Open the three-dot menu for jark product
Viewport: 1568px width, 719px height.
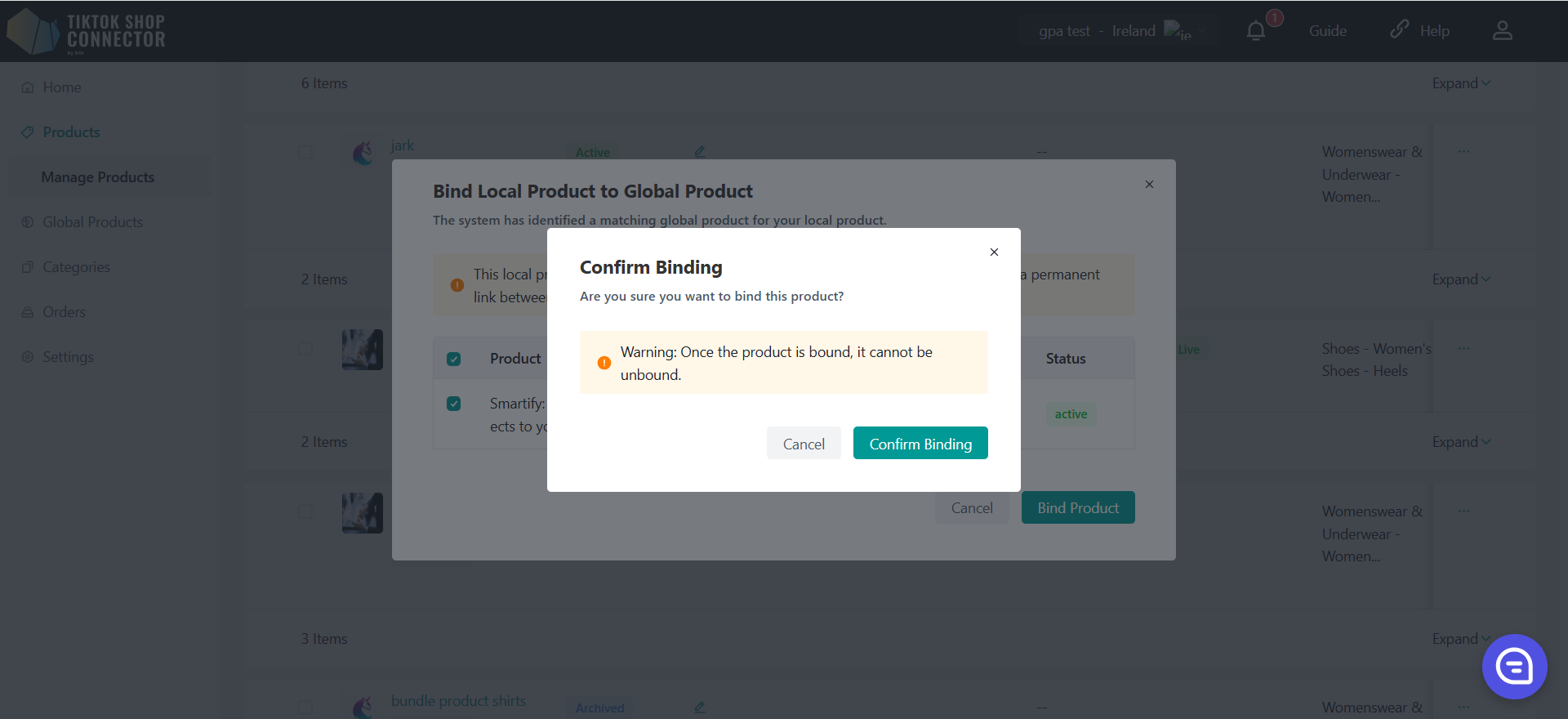click(x=1463, y=151)
